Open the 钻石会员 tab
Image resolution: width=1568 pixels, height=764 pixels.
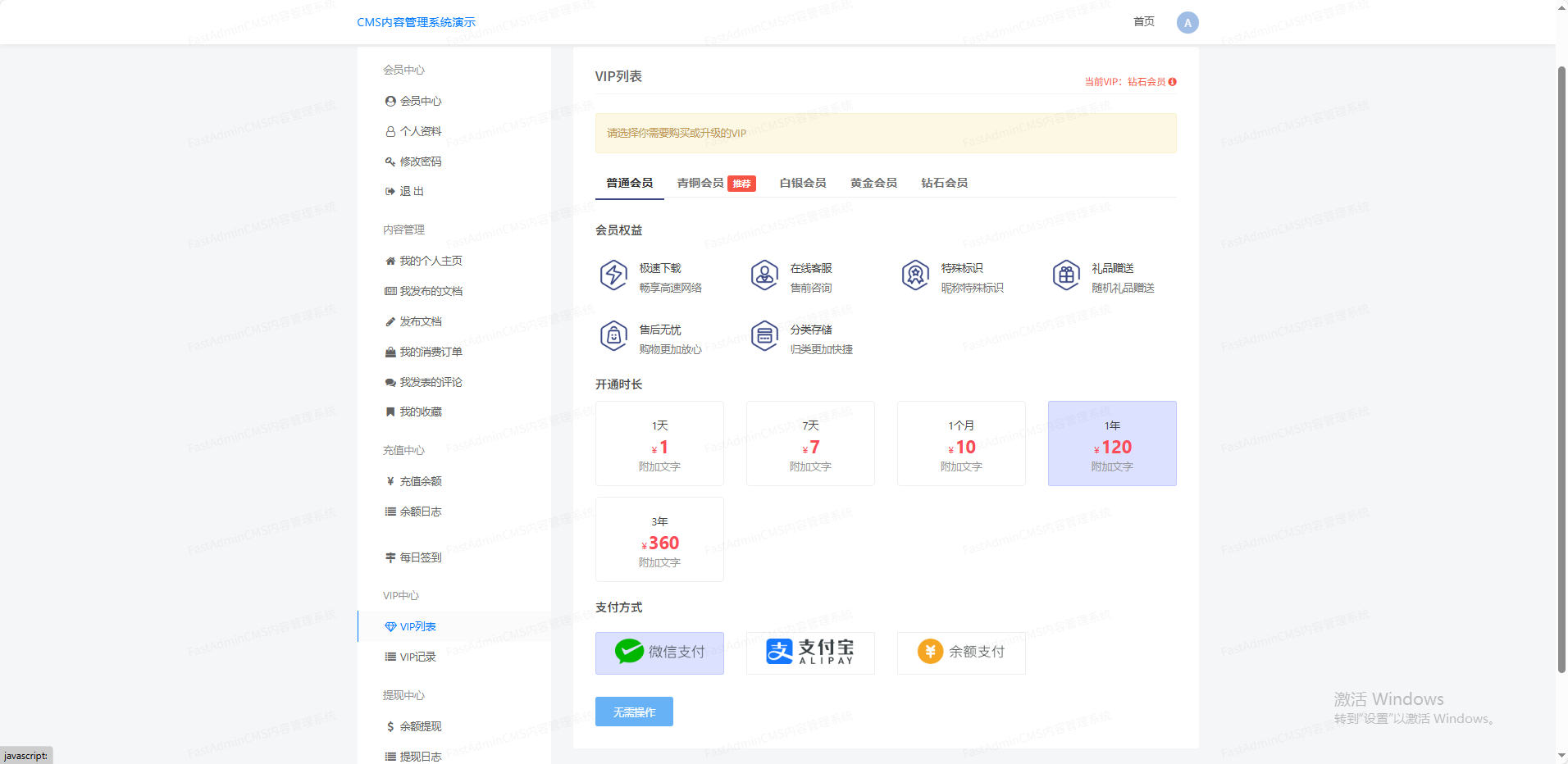coord(944,183)
